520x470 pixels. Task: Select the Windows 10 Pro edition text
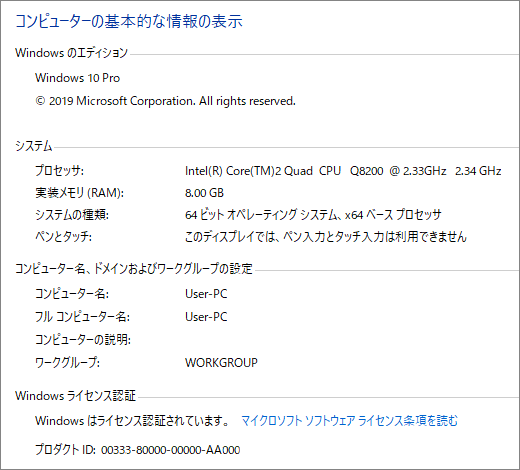coord(77,78)
